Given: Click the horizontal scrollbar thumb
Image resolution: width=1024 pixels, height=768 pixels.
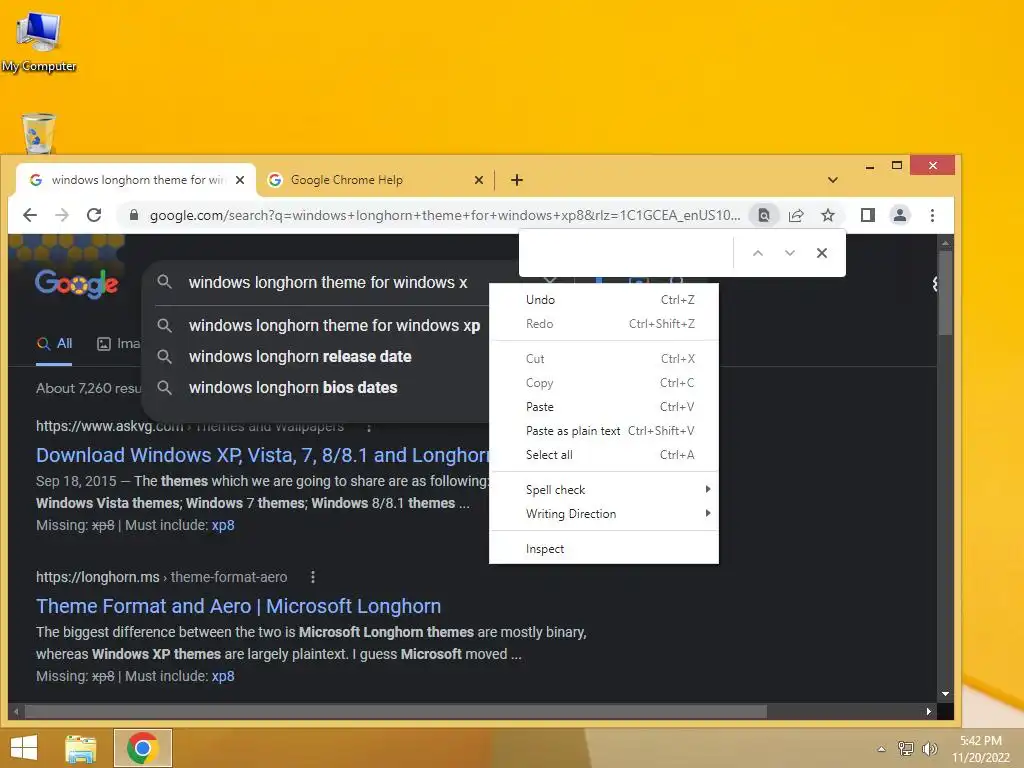Looking at the screenshot, I should 396,711.
